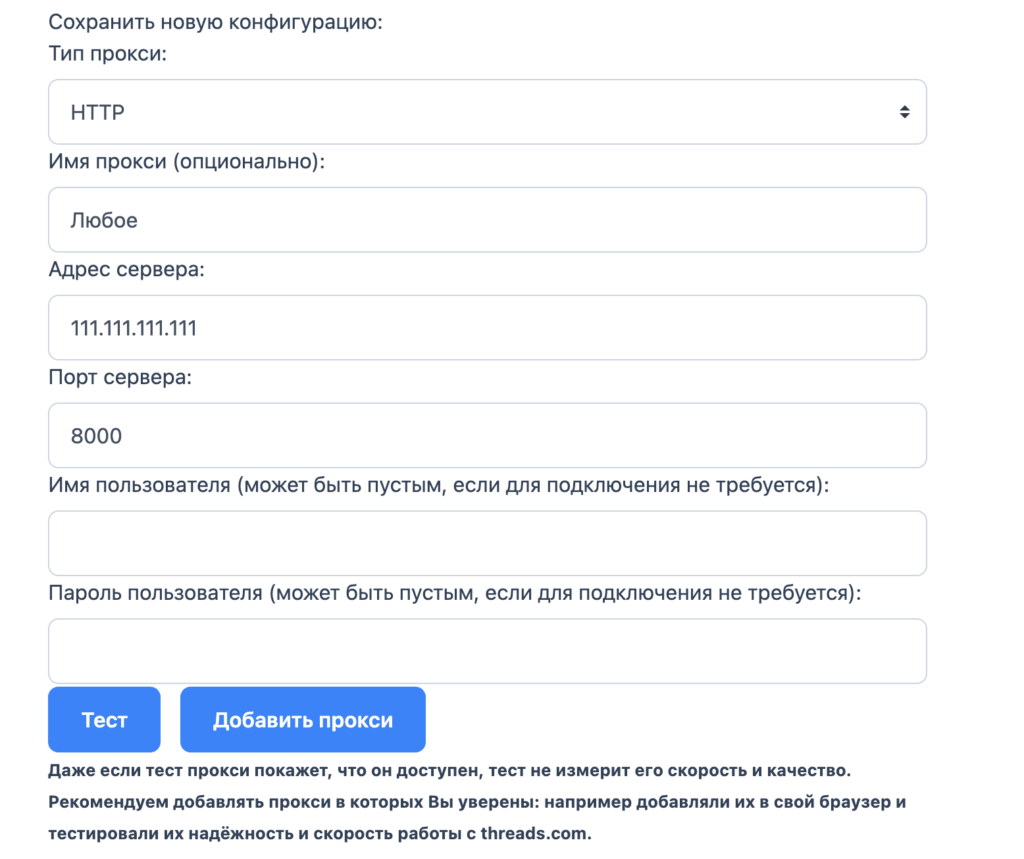Click the threads.com text in the note
1024x859 pixels.
point(534,833)
